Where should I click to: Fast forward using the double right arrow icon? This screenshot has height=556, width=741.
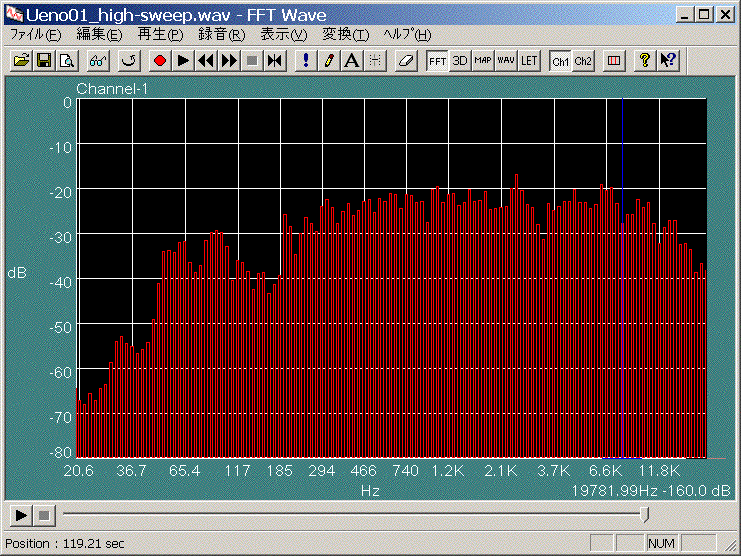[229, 61]
